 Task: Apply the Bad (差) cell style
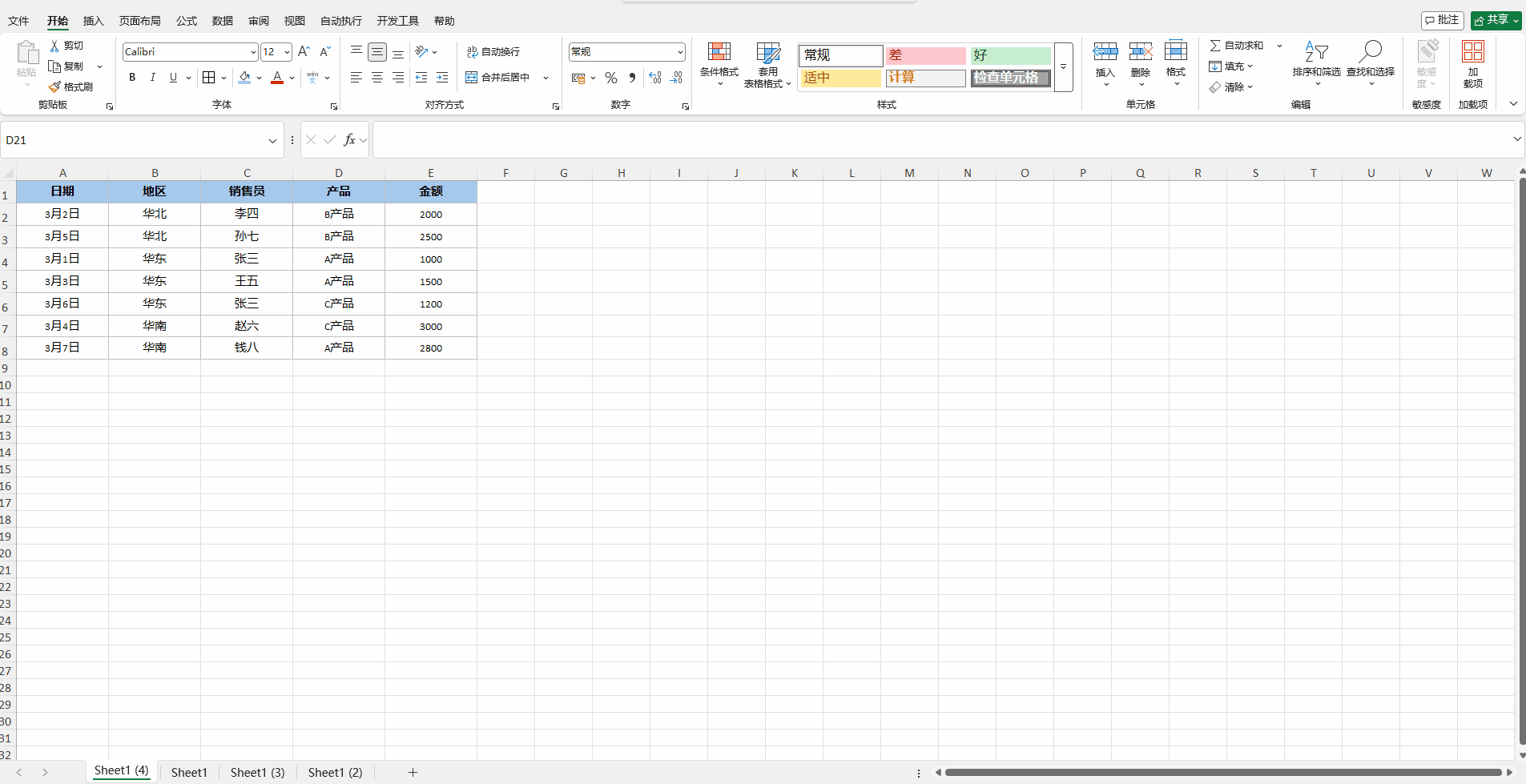[x=925, y=55]
